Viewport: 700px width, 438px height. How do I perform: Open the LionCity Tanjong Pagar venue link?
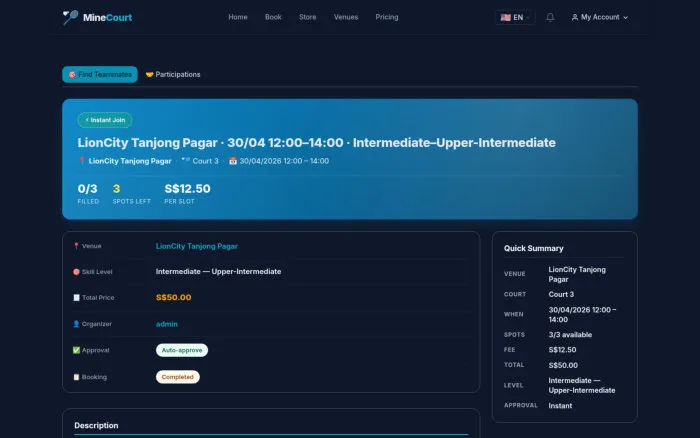coord(196,246)
